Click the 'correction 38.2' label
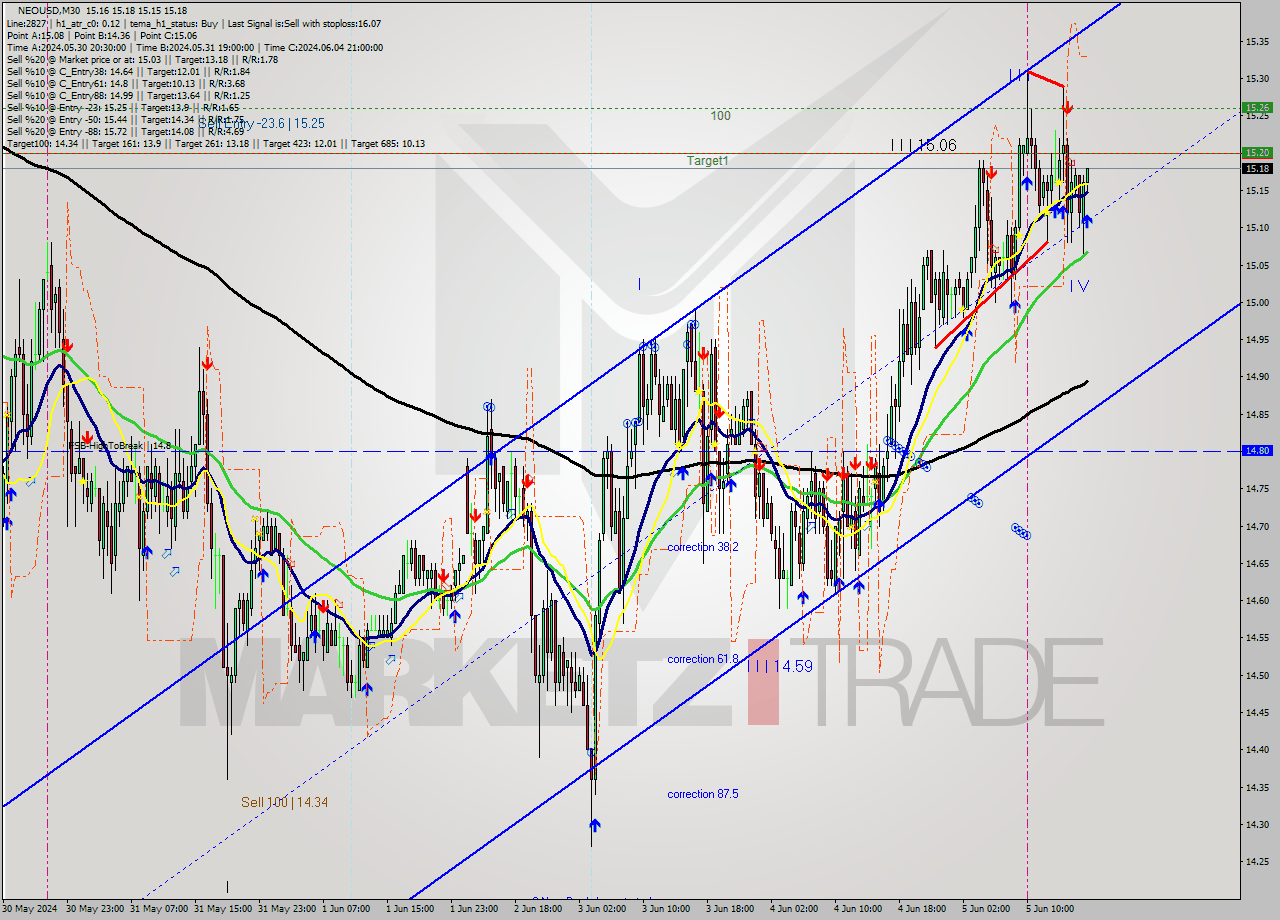1280x920 pixels. point(703,547)
